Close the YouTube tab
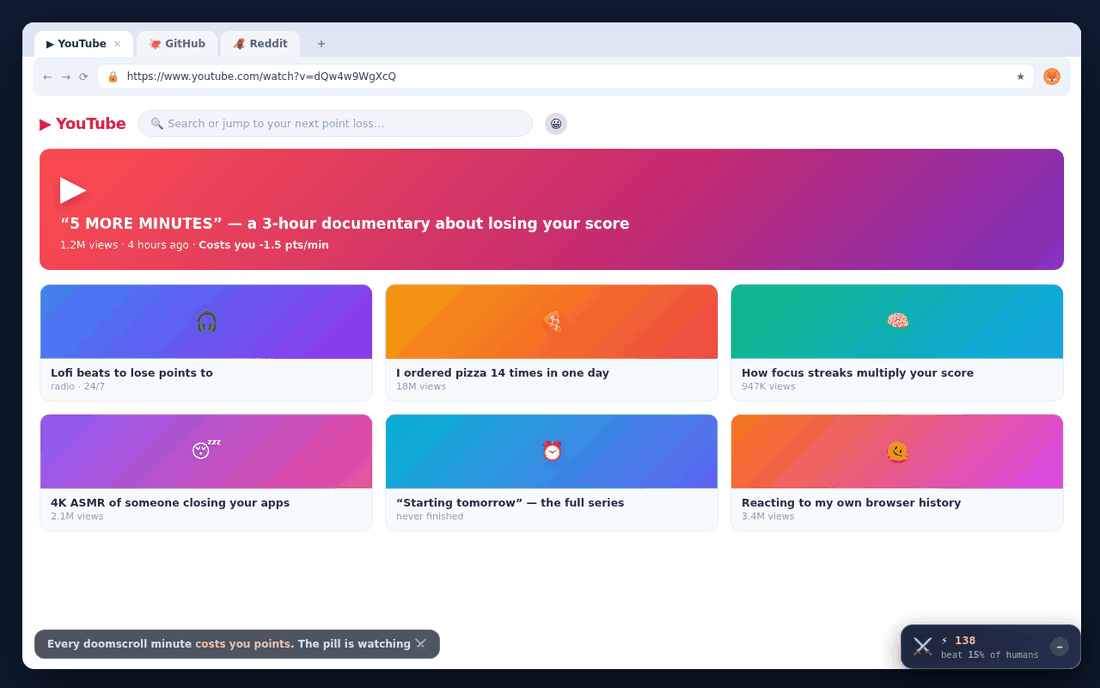 [x=117, y=43]
